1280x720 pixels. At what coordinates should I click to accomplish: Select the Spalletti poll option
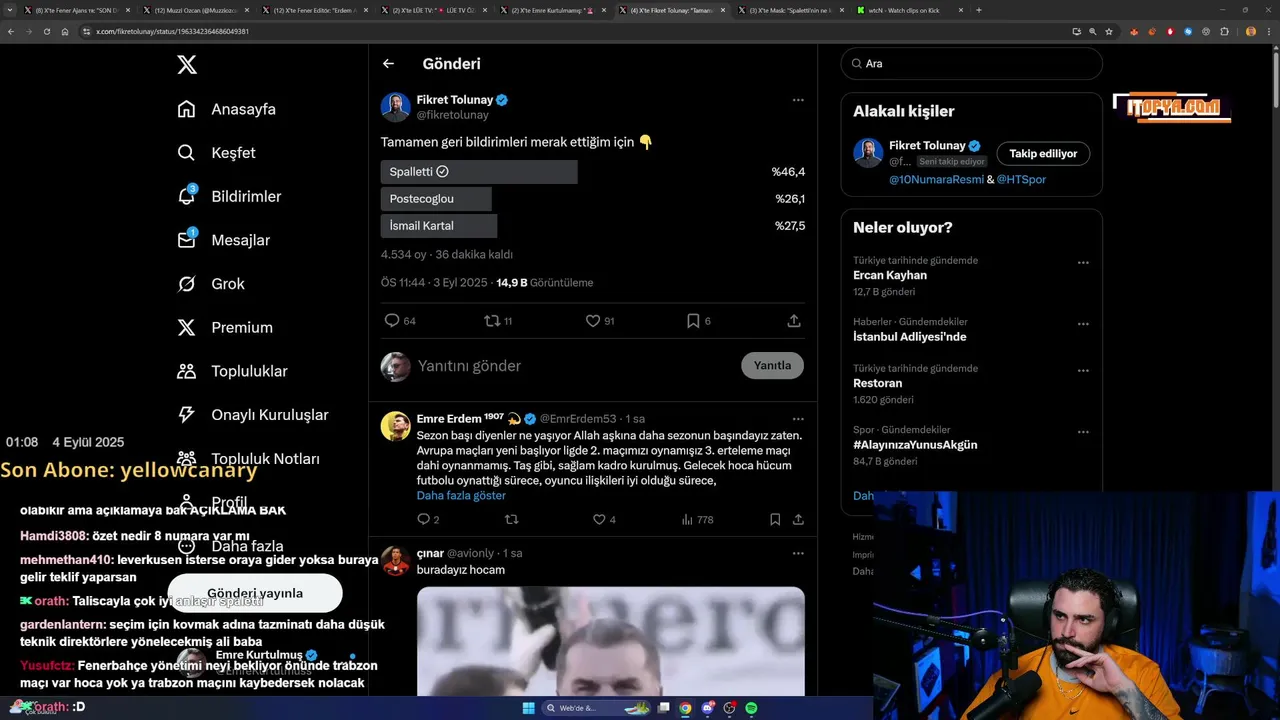479,172
